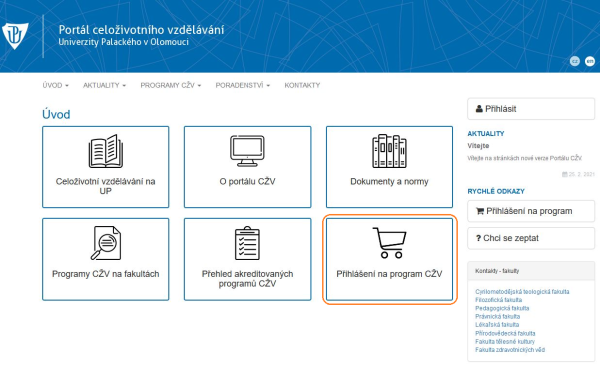Viewport: 600px width, 365px height.
Task: Click the open book icon tile
Action: coord(106,167)
